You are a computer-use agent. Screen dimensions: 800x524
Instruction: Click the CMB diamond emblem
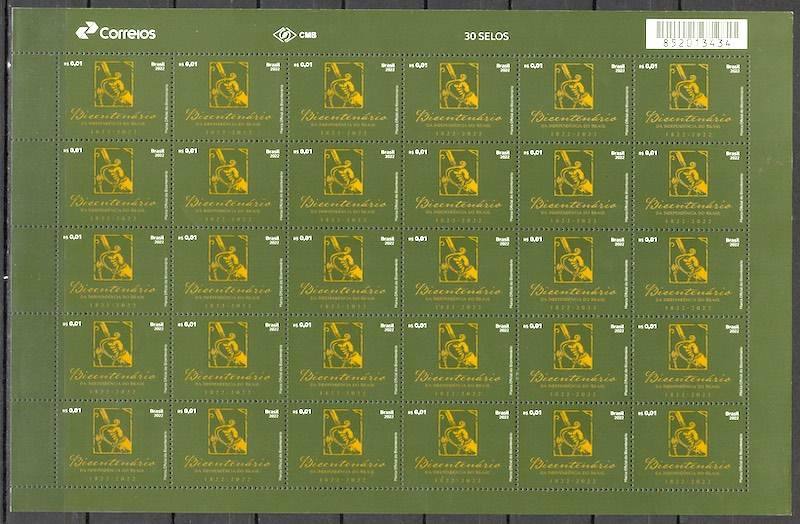pyautogui.click(x=284, y=35)
